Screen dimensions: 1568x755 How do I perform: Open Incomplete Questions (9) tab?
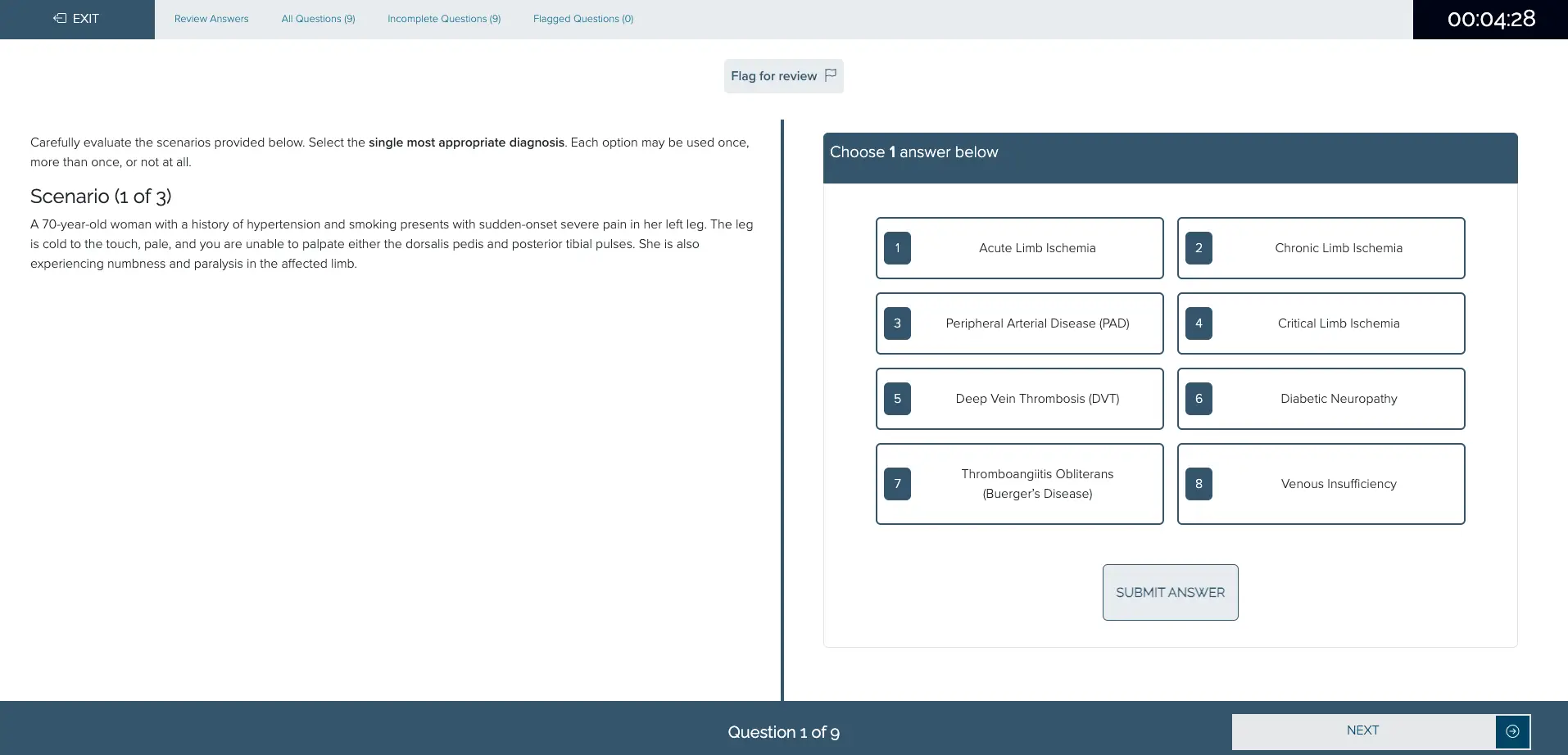click(444, 19)
